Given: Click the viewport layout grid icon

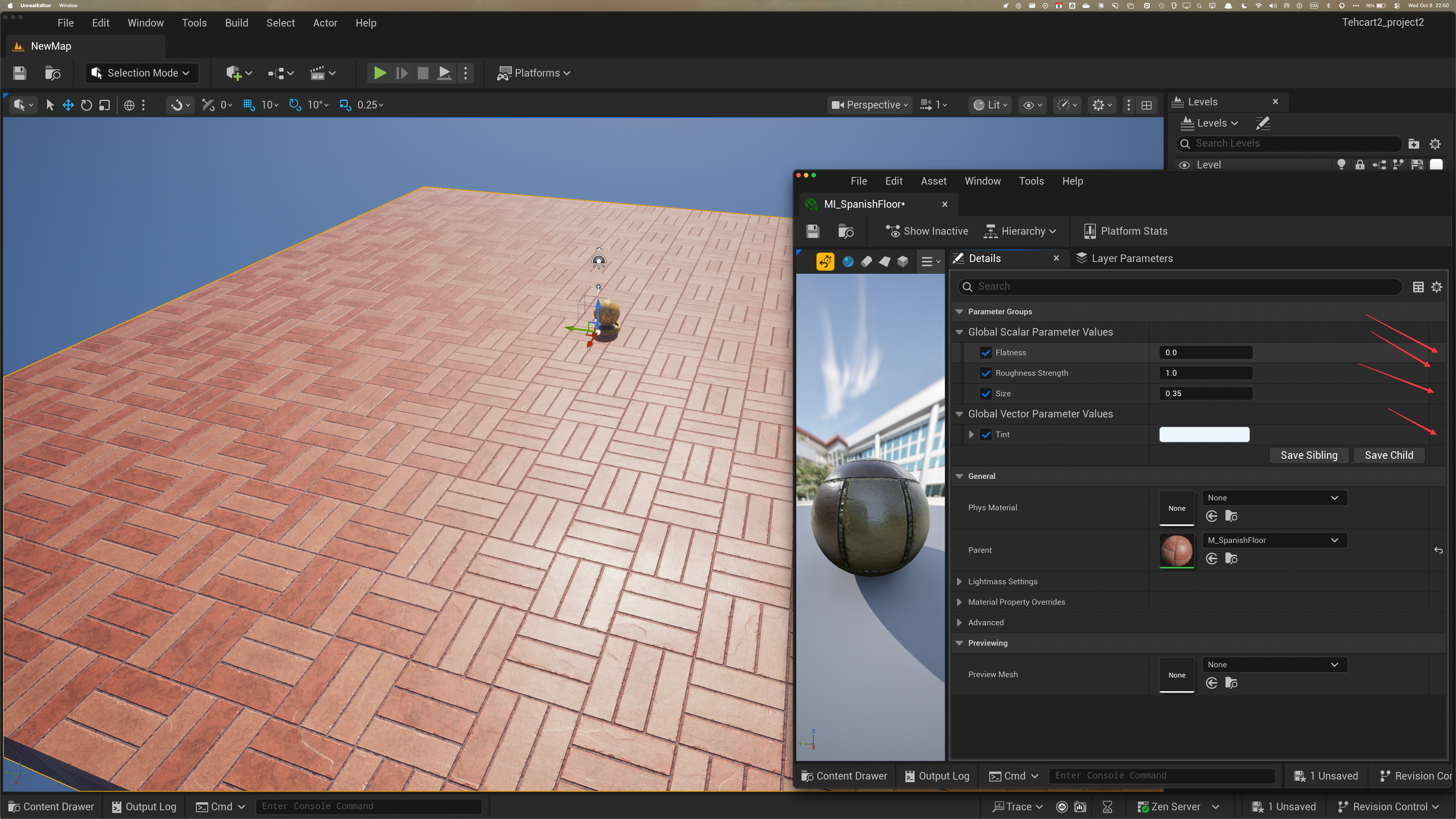Looking at the screenshot, I should point(1146,105).
